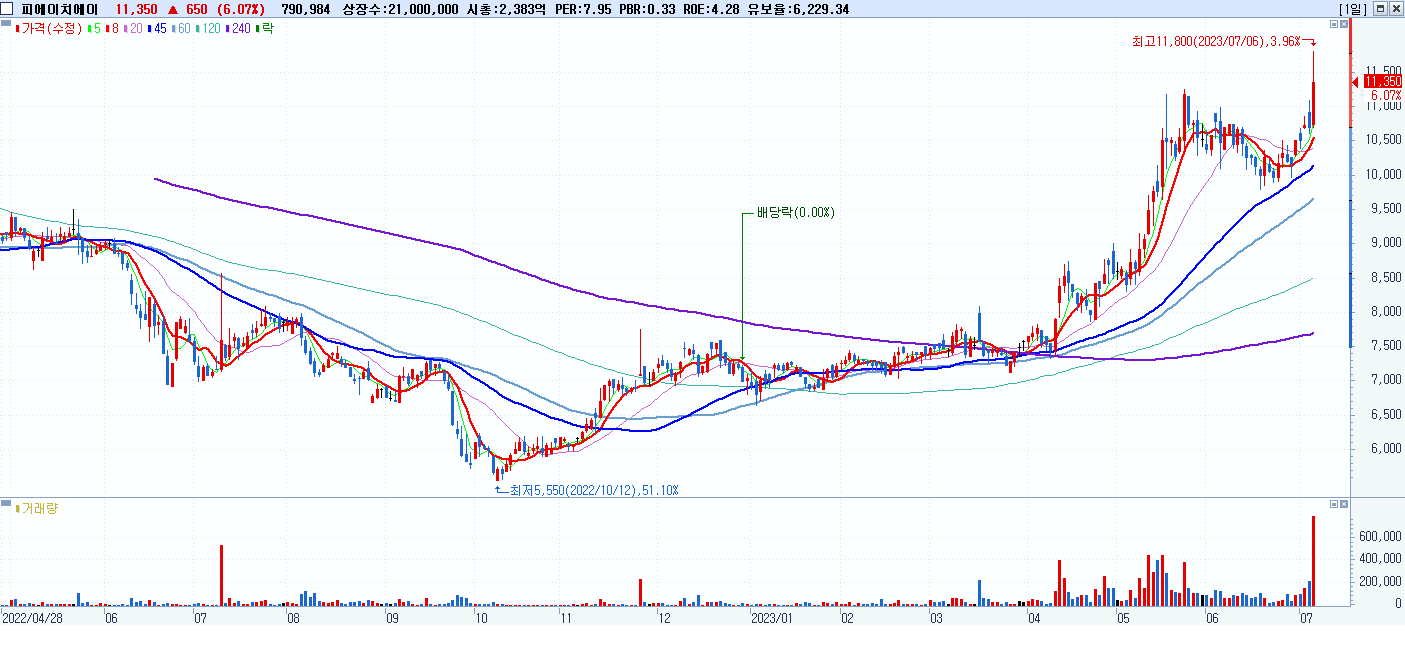Image resolution: width=1405 pixels, height=648 pixels.
Task: Click the 9,500 price axis label
Action: 1384,209
